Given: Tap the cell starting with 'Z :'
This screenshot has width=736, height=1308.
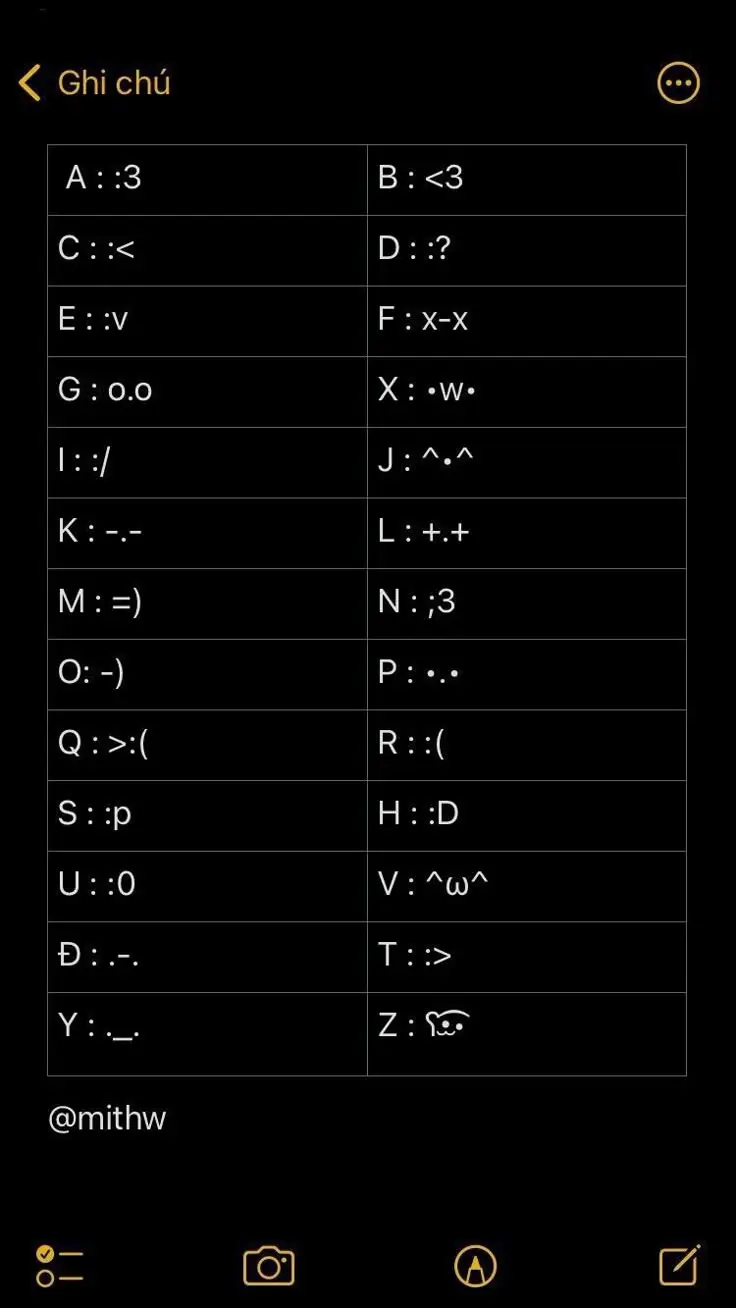Looking at the screenshot, I should (527, 1034).
